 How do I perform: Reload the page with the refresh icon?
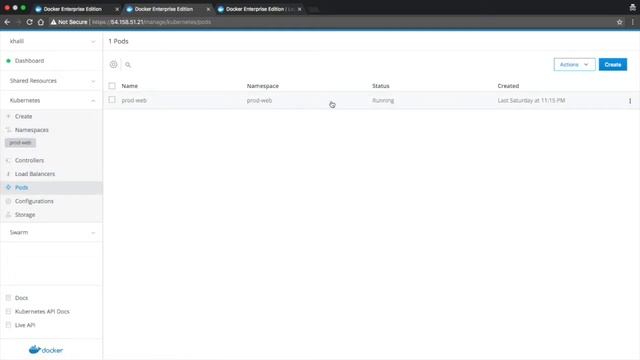click(29, 22)
